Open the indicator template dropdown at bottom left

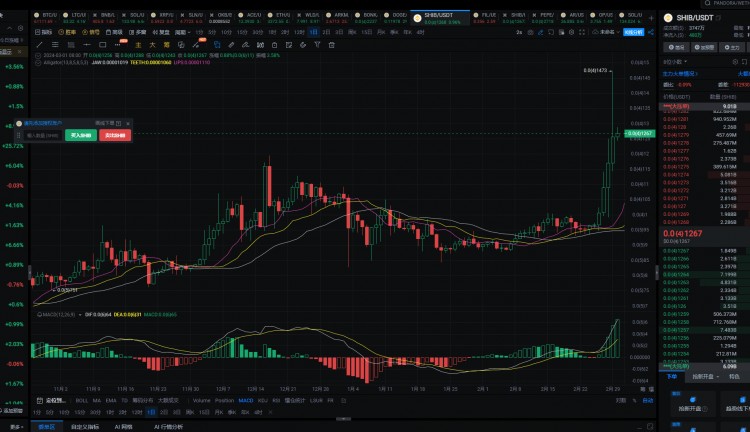52,400
